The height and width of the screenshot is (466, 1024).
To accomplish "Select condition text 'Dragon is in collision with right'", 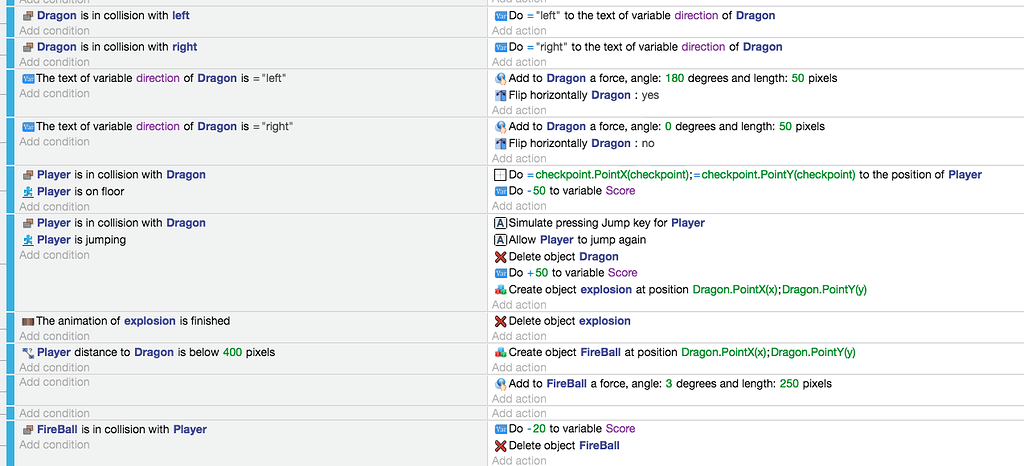I will click(x=118, y=47).
